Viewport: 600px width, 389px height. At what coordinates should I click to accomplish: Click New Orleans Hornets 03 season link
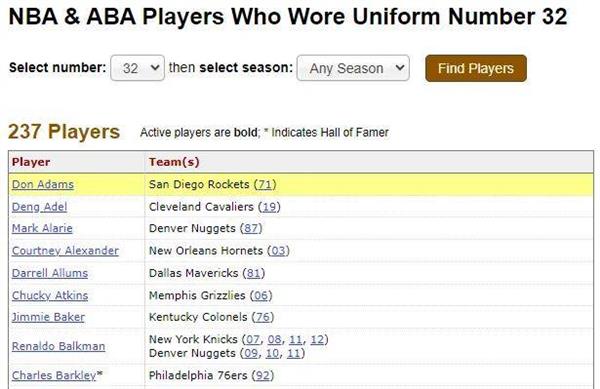[278, 251]
